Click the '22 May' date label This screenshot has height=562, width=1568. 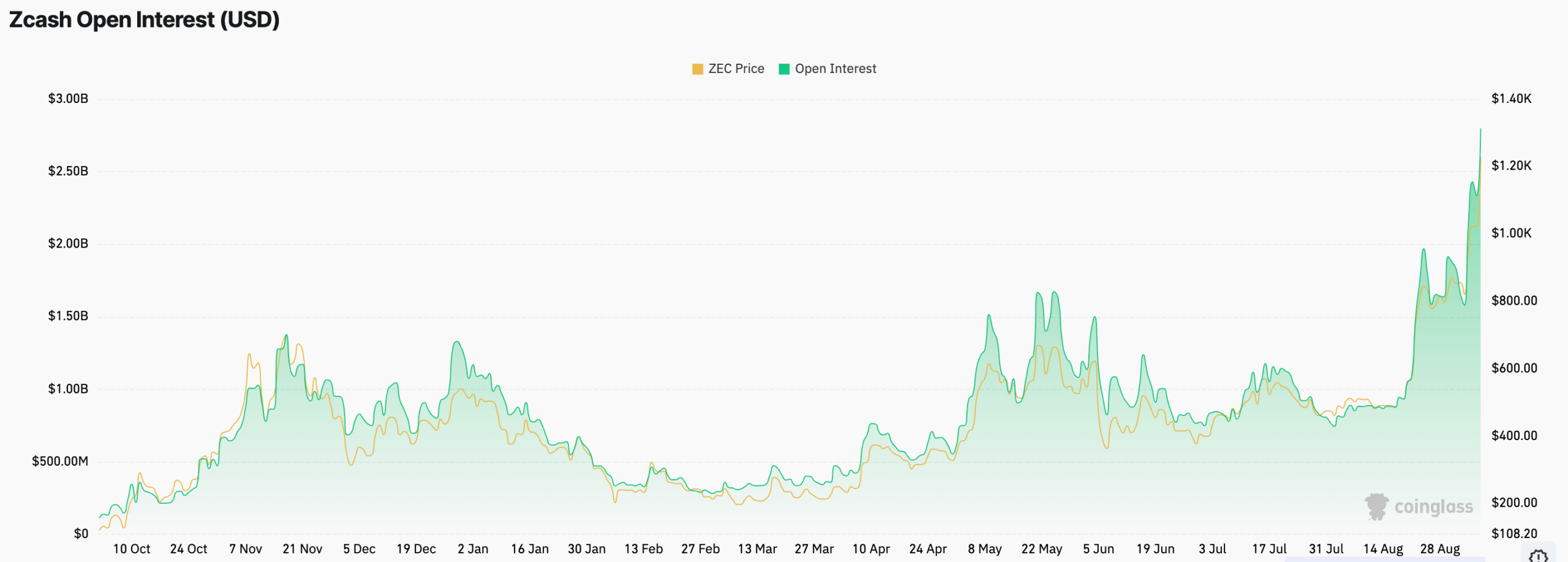coord(1042,549)
